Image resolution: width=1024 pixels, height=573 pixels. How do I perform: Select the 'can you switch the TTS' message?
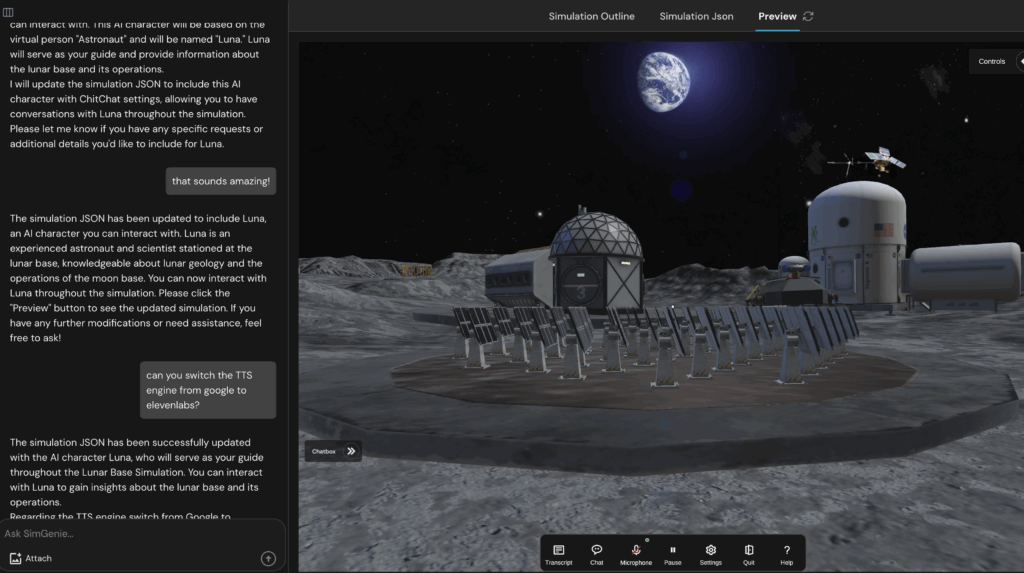coord(208,390)
